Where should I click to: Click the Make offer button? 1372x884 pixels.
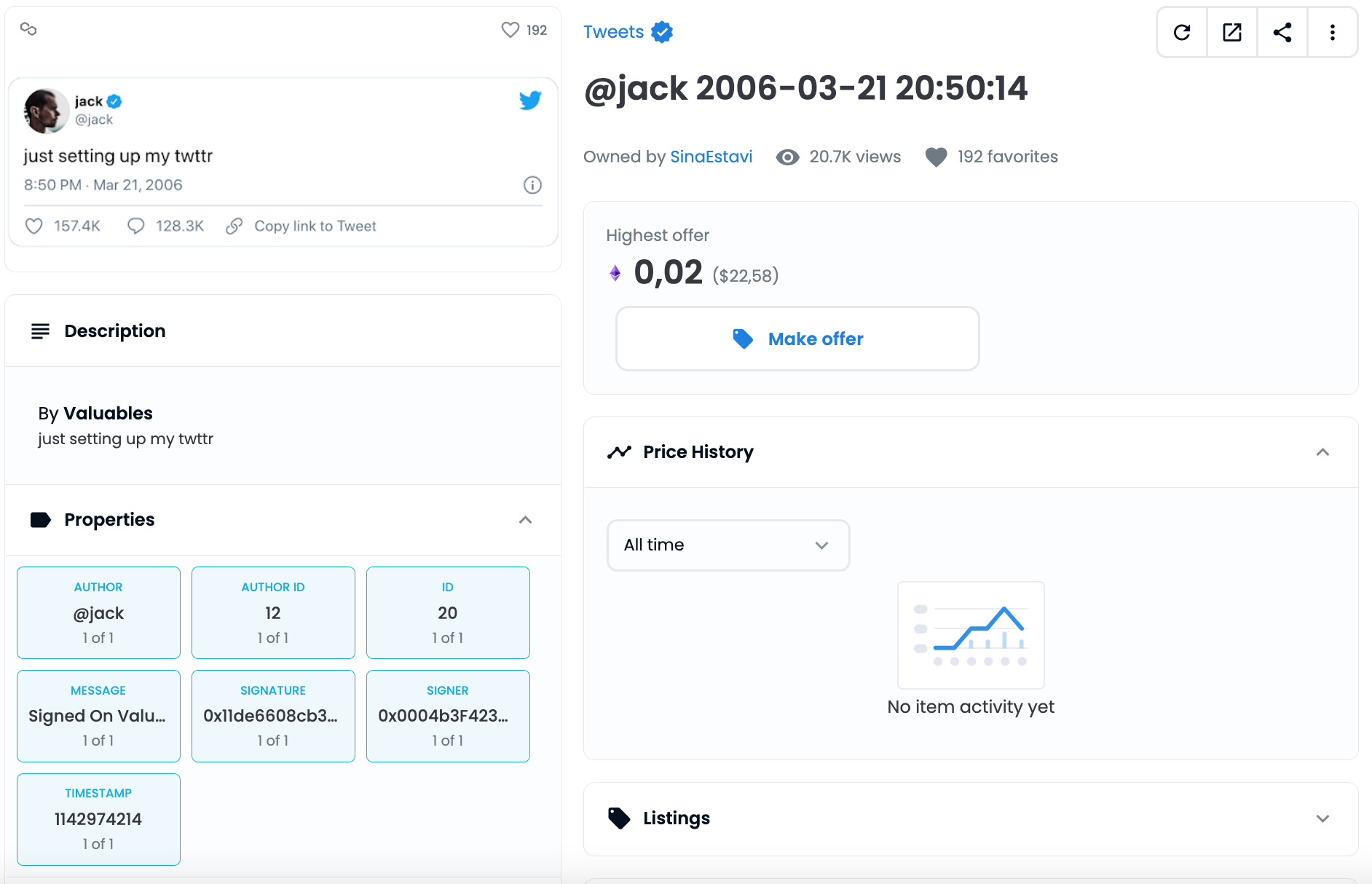797,339
